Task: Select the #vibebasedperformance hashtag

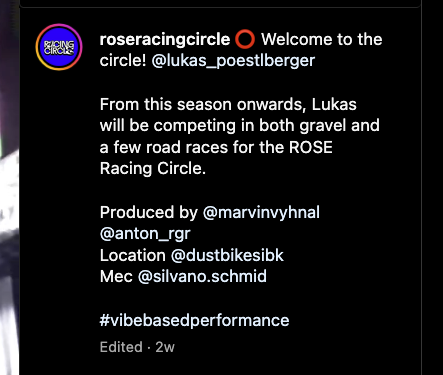Action: (194, 320)
